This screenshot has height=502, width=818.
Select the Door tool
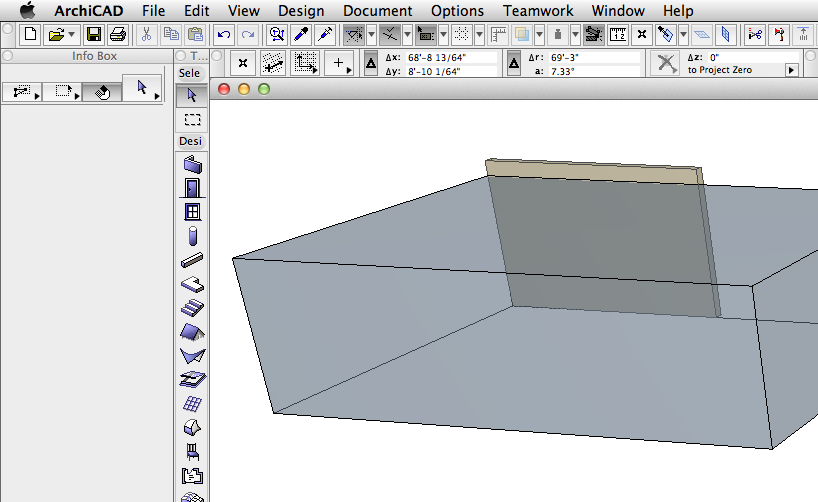click(192, 188)
